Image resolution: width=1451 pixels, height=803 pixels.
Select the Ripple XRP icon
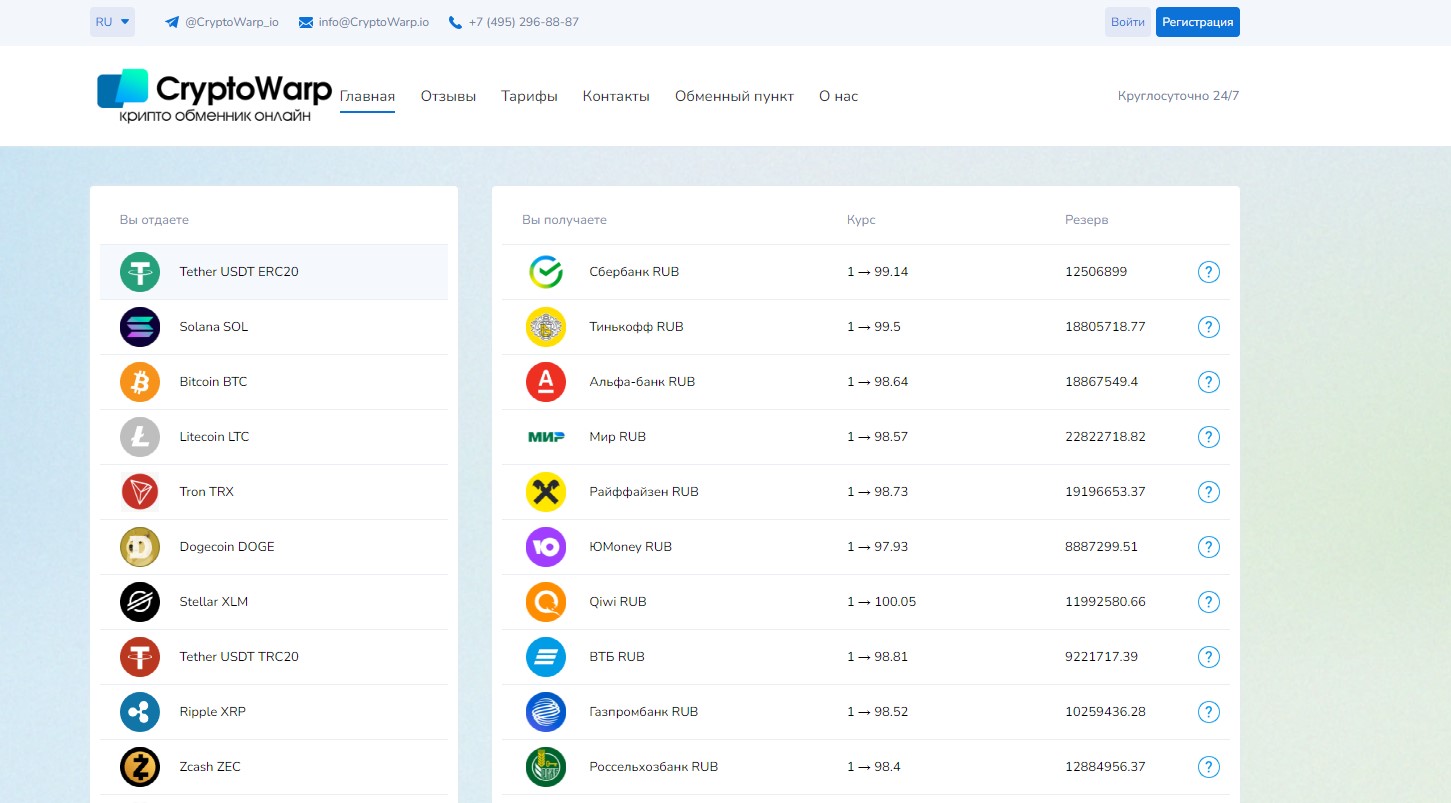coord(140,712)
